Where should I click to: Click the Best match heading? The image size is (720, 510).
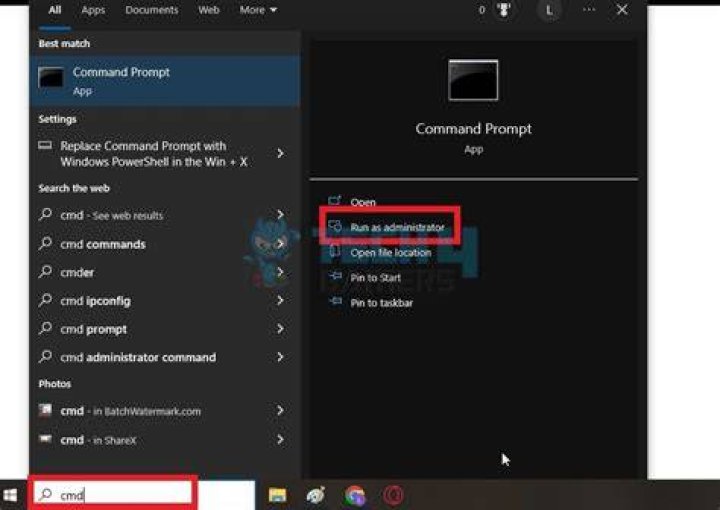click(64, 44)
